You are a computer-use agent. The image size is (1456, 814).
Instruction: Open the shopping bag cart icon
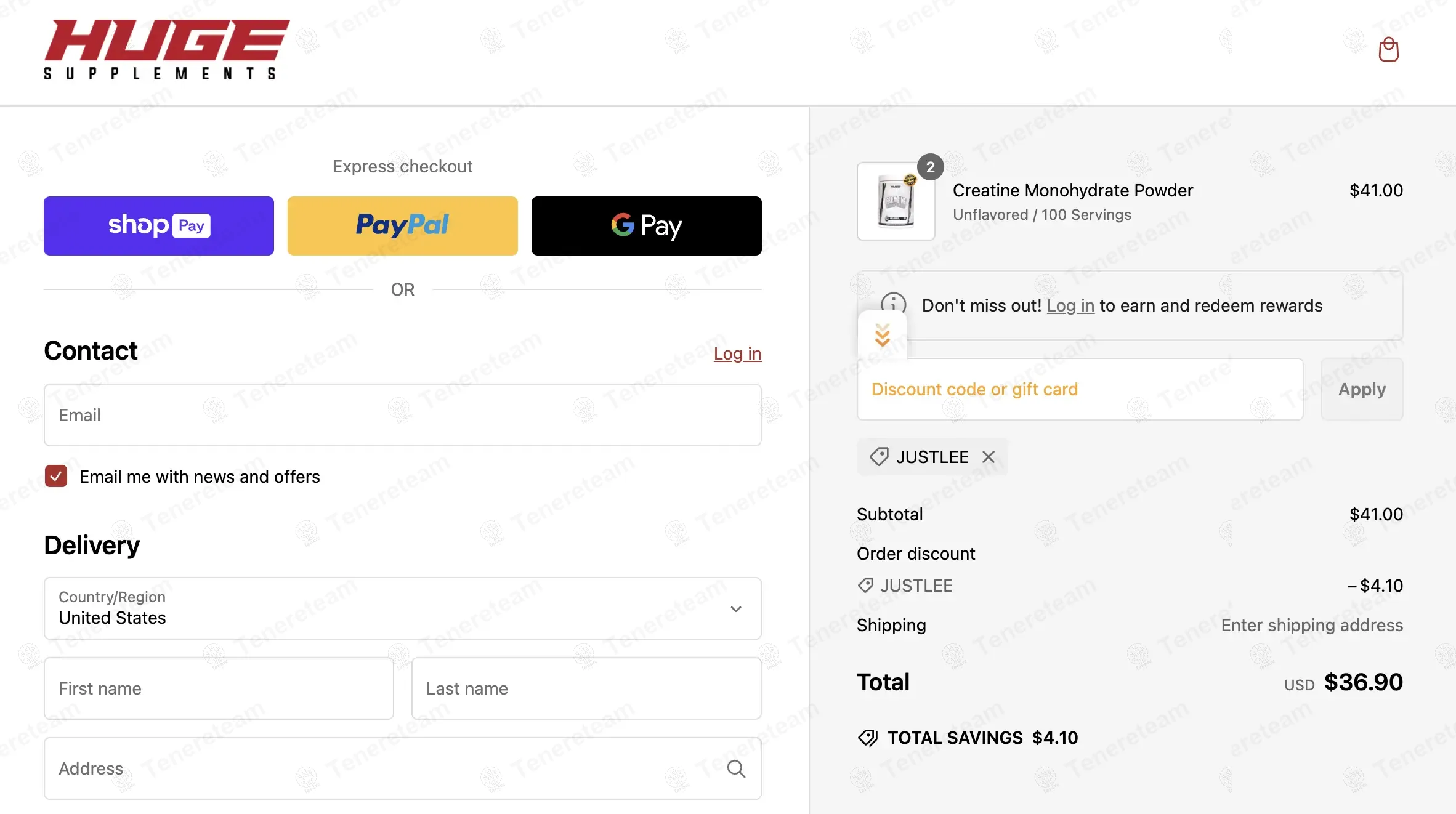click(x=1388, y=50)
